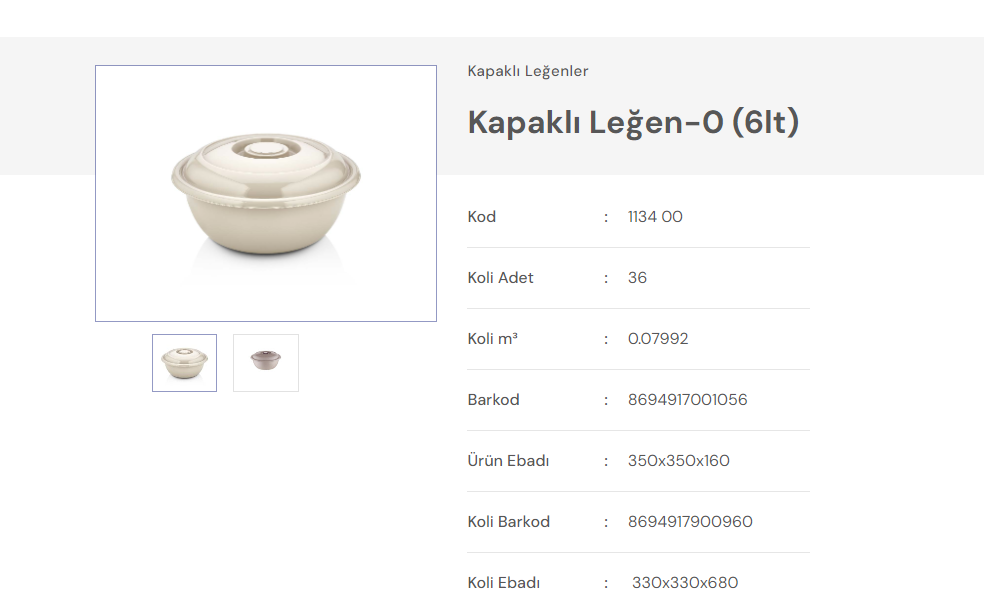Click the Koli m³ label
984x616 pixels.
pyautogui.click(x=493, y=339)
